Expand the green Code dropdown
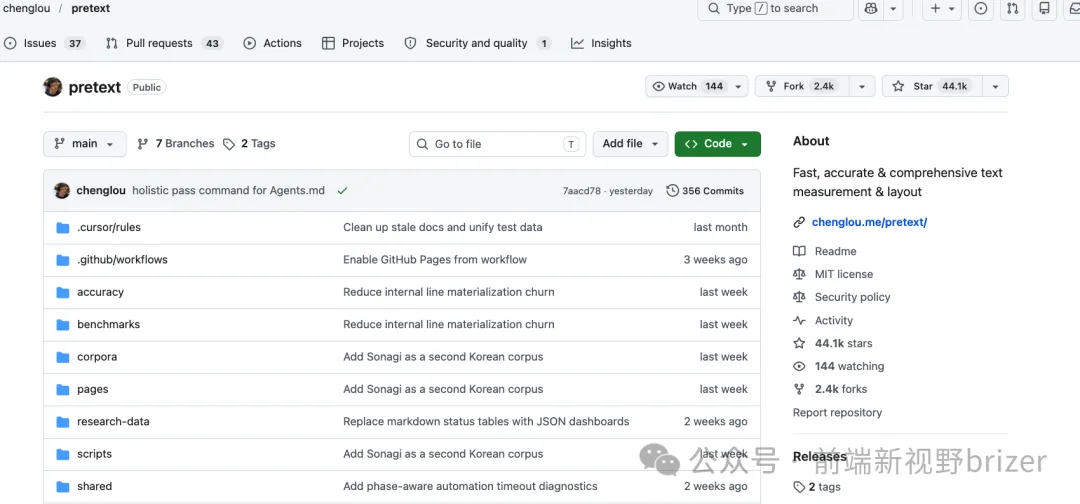Screen dimensions: 1080x504 pyautogui.click(x=717, y=144)
